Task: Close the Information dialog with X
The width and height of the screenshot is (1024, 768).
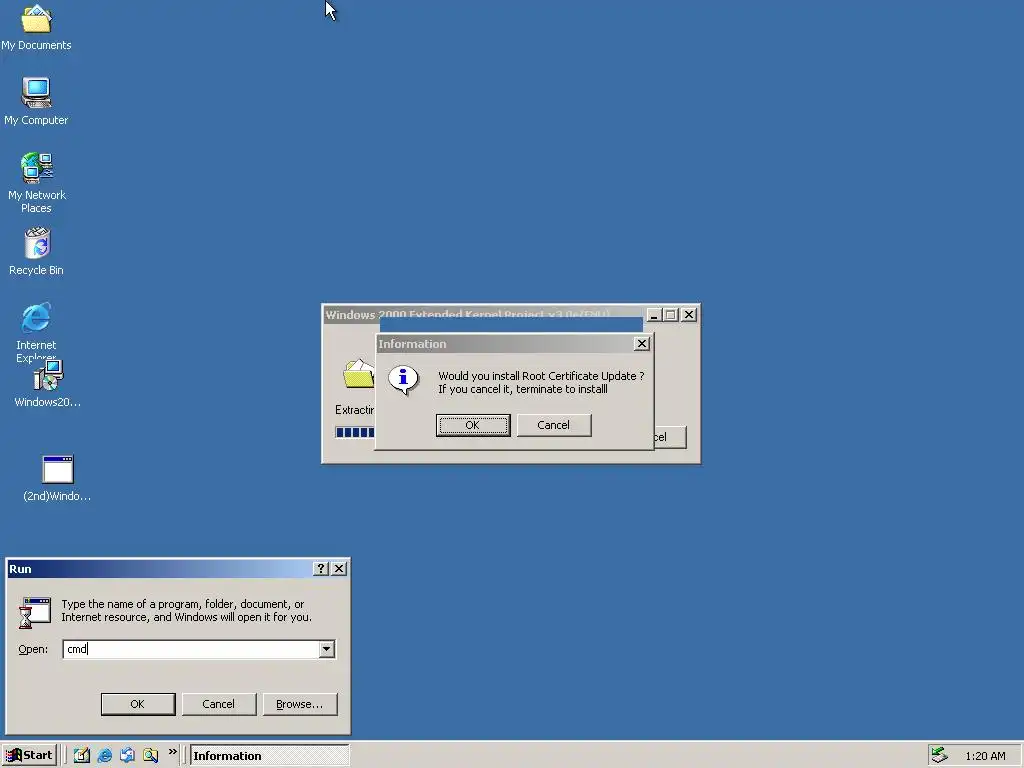Action: 642,344
